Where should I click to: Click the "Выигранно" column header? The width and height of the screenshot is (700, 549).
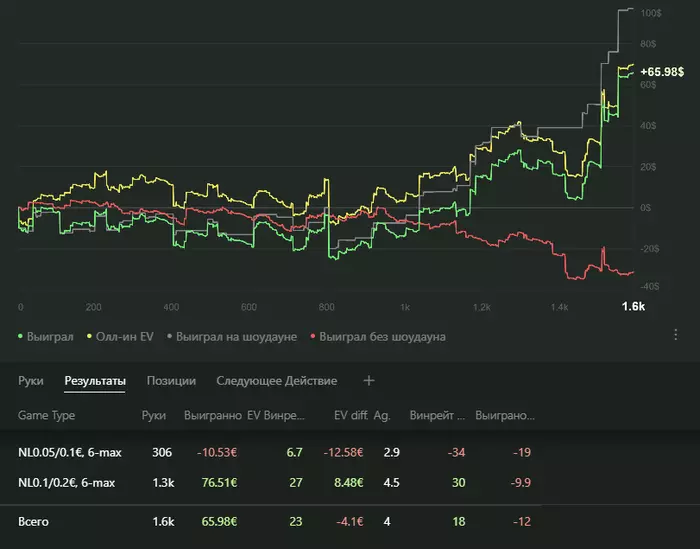(211, 415)
